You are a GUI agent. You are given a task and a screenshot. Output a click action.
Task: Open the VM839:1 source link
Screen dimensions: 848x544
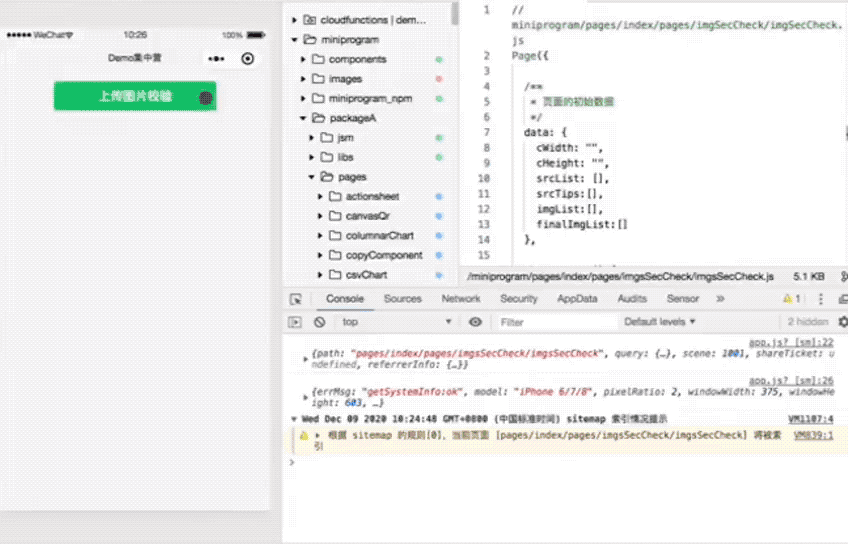click(x=813, y=435)
